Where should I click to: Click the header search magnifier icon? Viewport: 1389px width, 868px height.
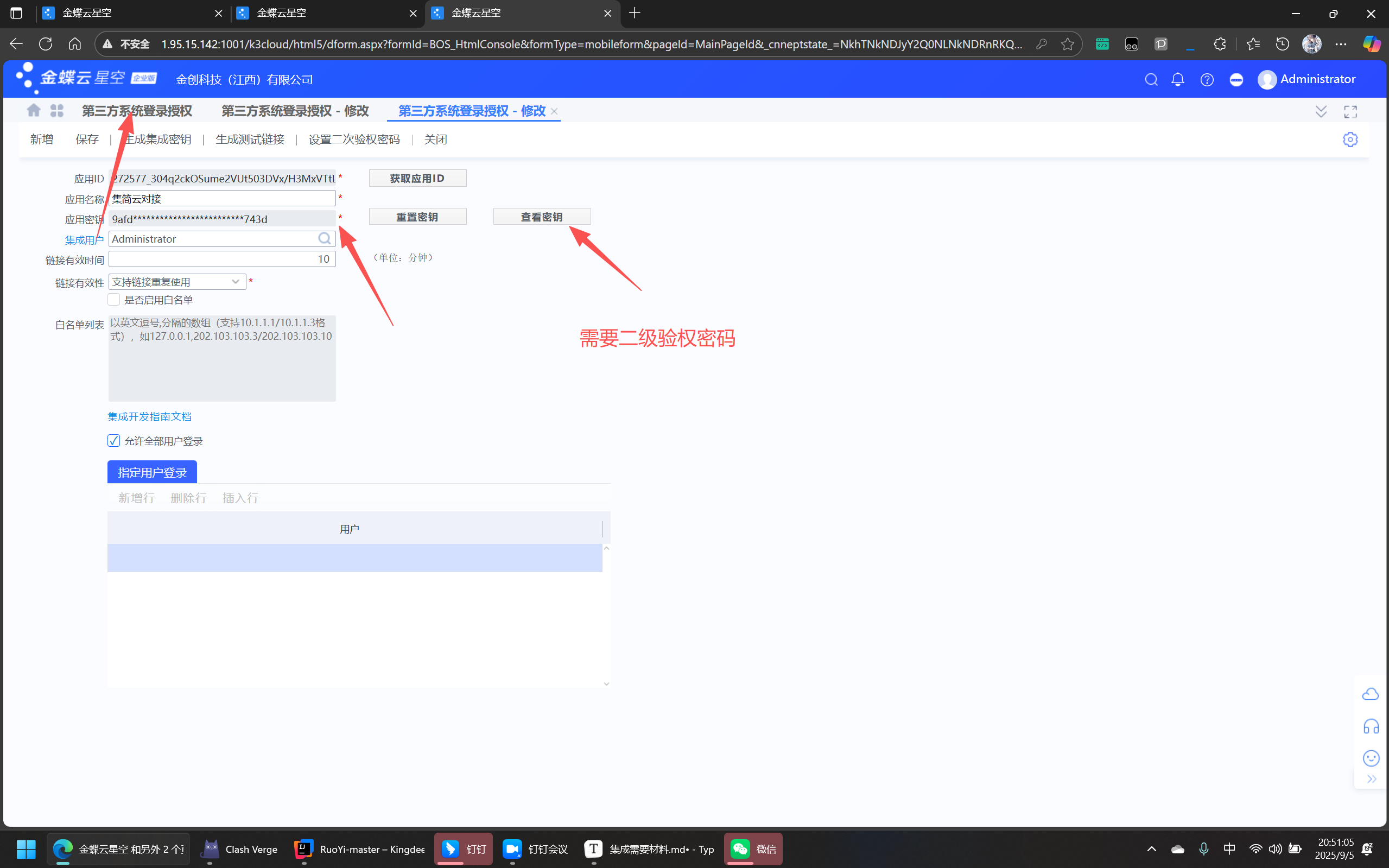pos(1151,80)
